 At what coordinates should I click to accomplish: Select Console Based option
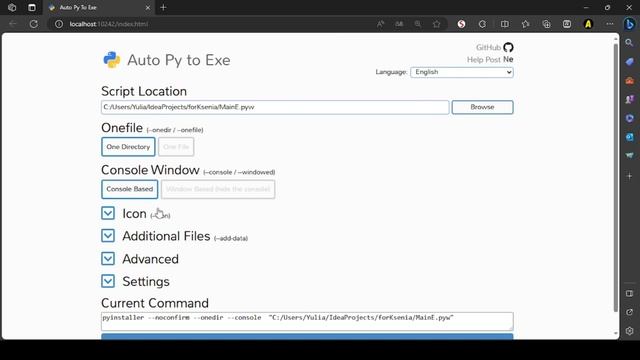click(x=129, y=189)
